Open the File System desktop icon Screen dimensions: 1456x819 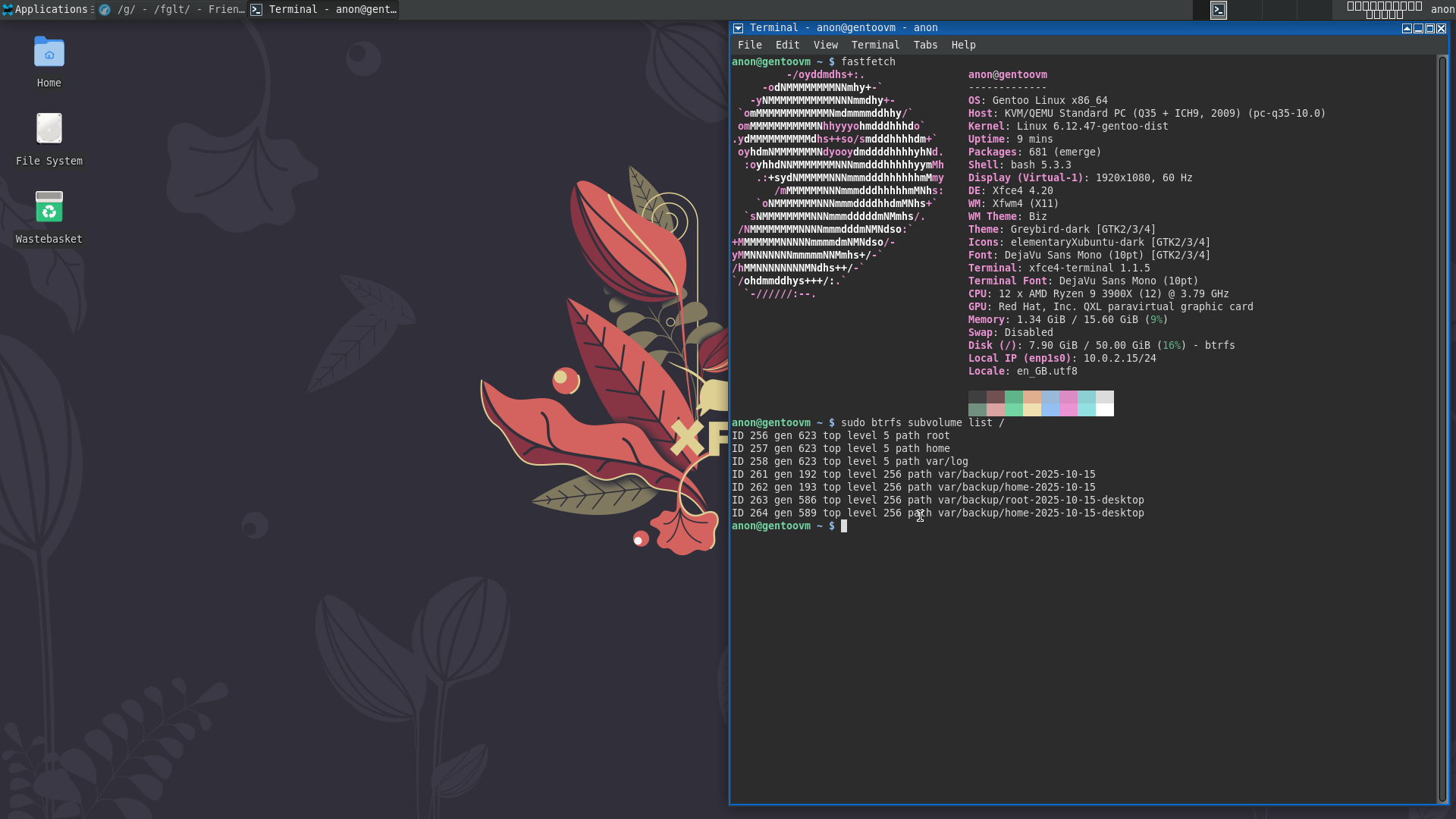tap(49, 130)
